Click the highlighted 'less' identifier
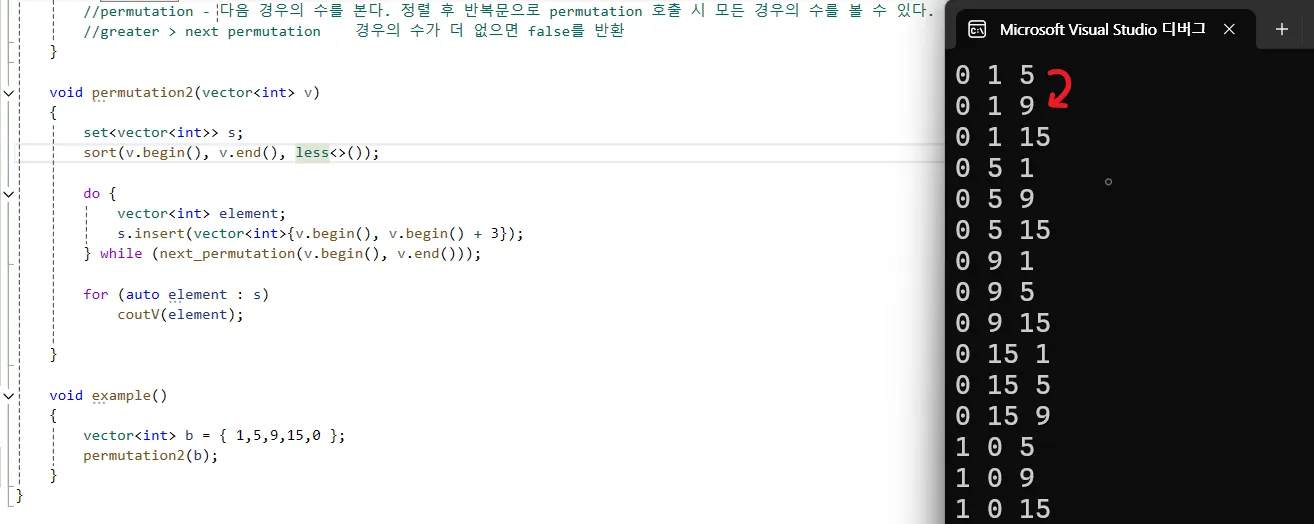This screenshot has width=1314, height=524. click(312, 153)
